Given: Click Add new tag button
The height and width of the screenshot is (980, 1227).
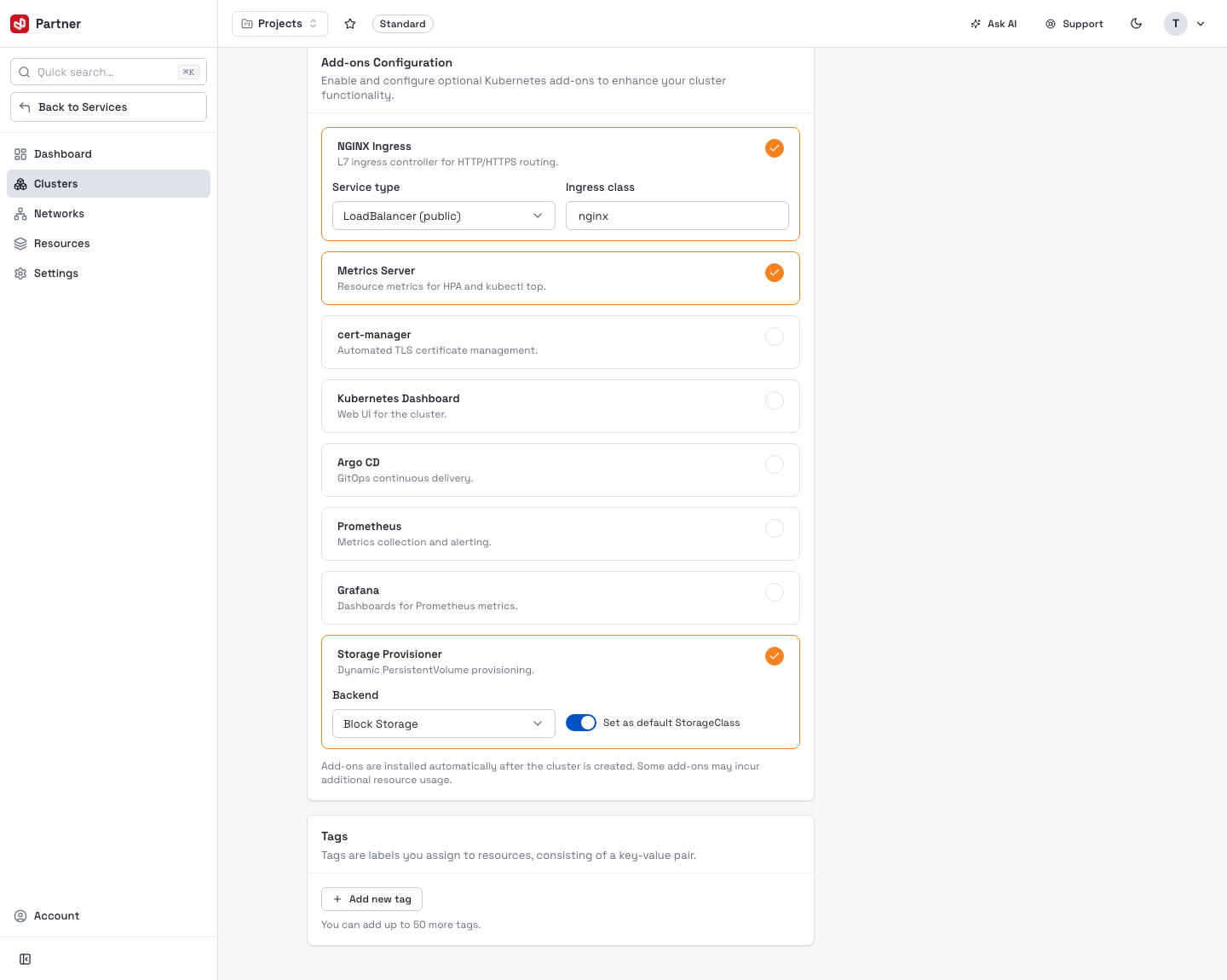Looking at the screenshot, I should pyautogui.click(x=372, y=899).
